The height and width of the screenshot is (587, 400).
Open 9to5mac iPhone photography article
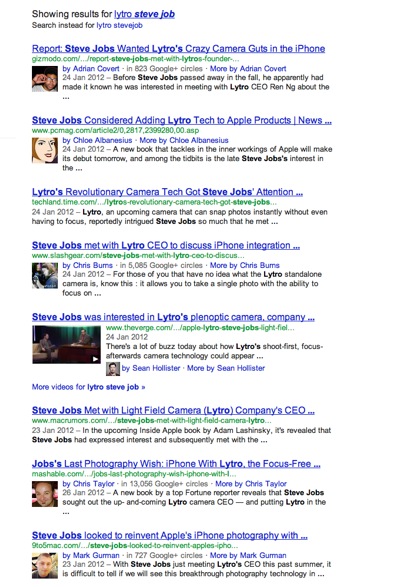[x=170, y=535]
